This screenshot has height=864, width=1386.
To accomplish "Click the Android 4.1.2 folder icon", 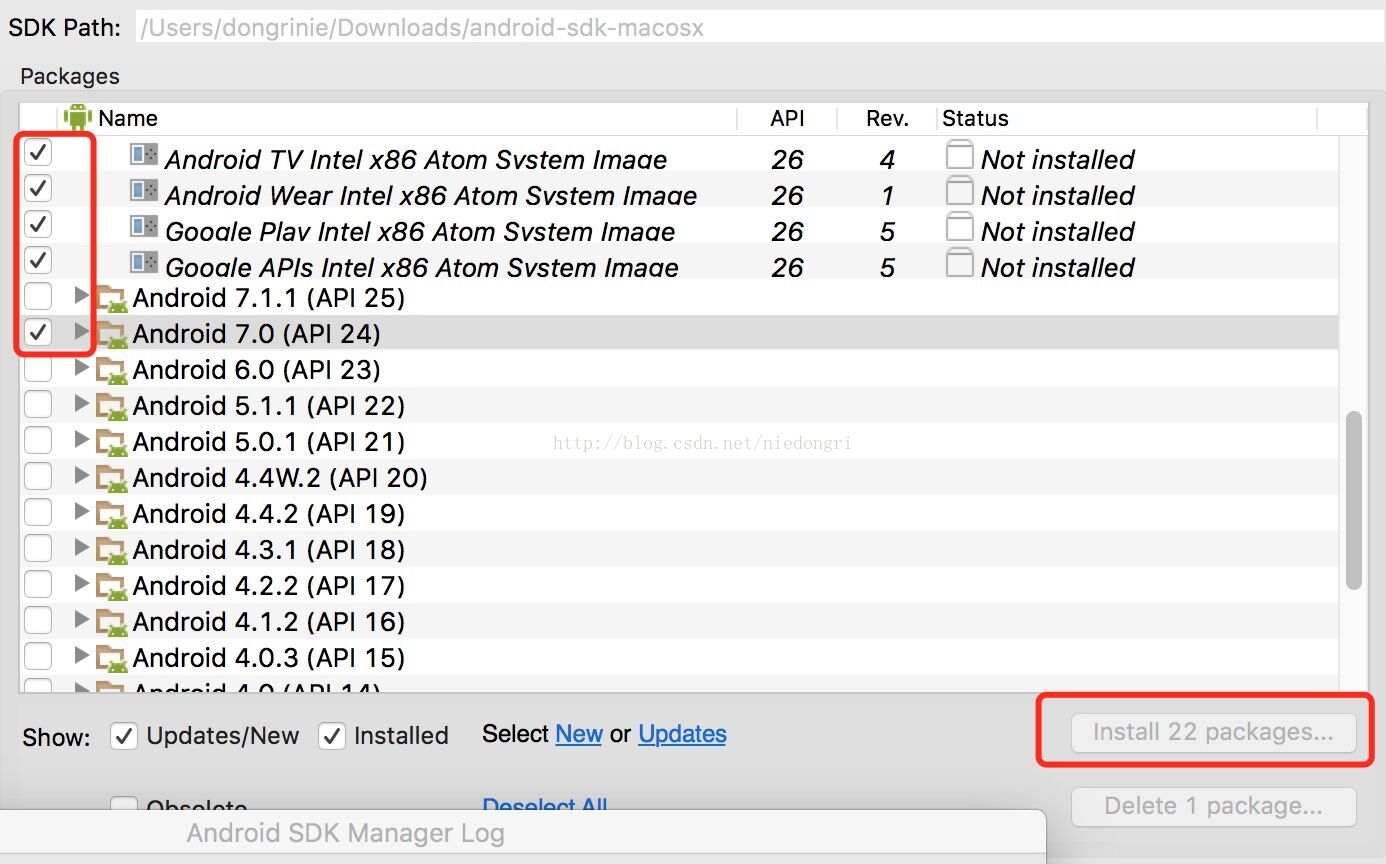I will click(113, 623).
